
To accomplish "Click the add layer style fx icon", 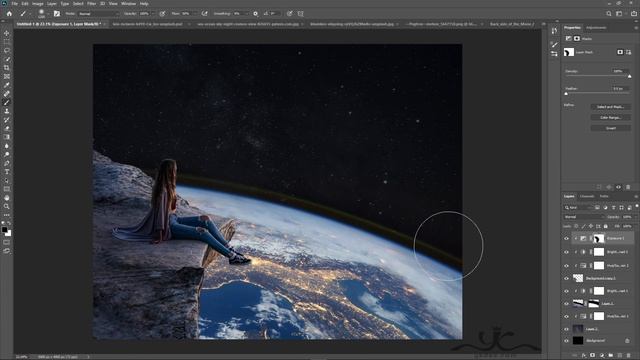I will coord(584,356).
